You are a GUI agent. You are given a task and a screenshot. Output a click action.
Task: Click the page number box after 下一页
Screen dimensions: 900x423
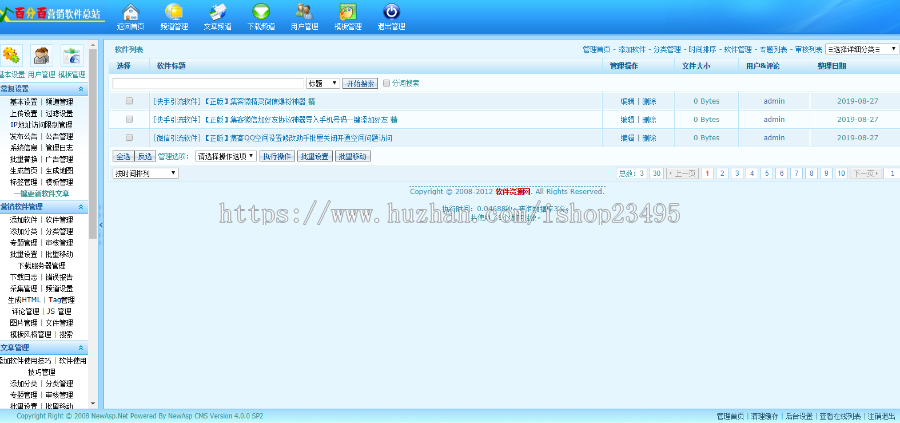(x=891, y=173)
